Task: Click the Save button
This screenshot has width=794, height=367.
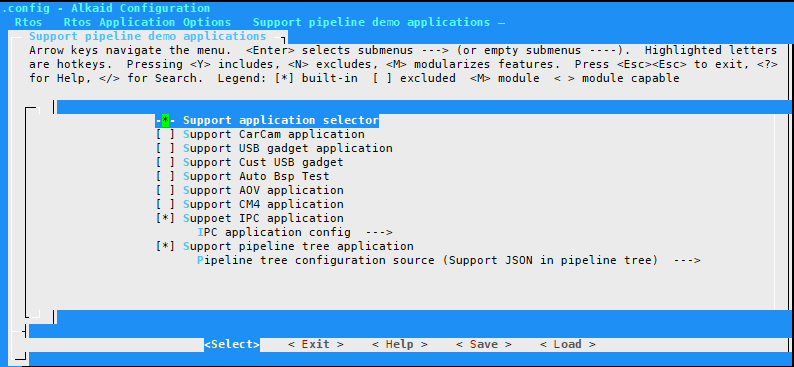Action: 484,344
